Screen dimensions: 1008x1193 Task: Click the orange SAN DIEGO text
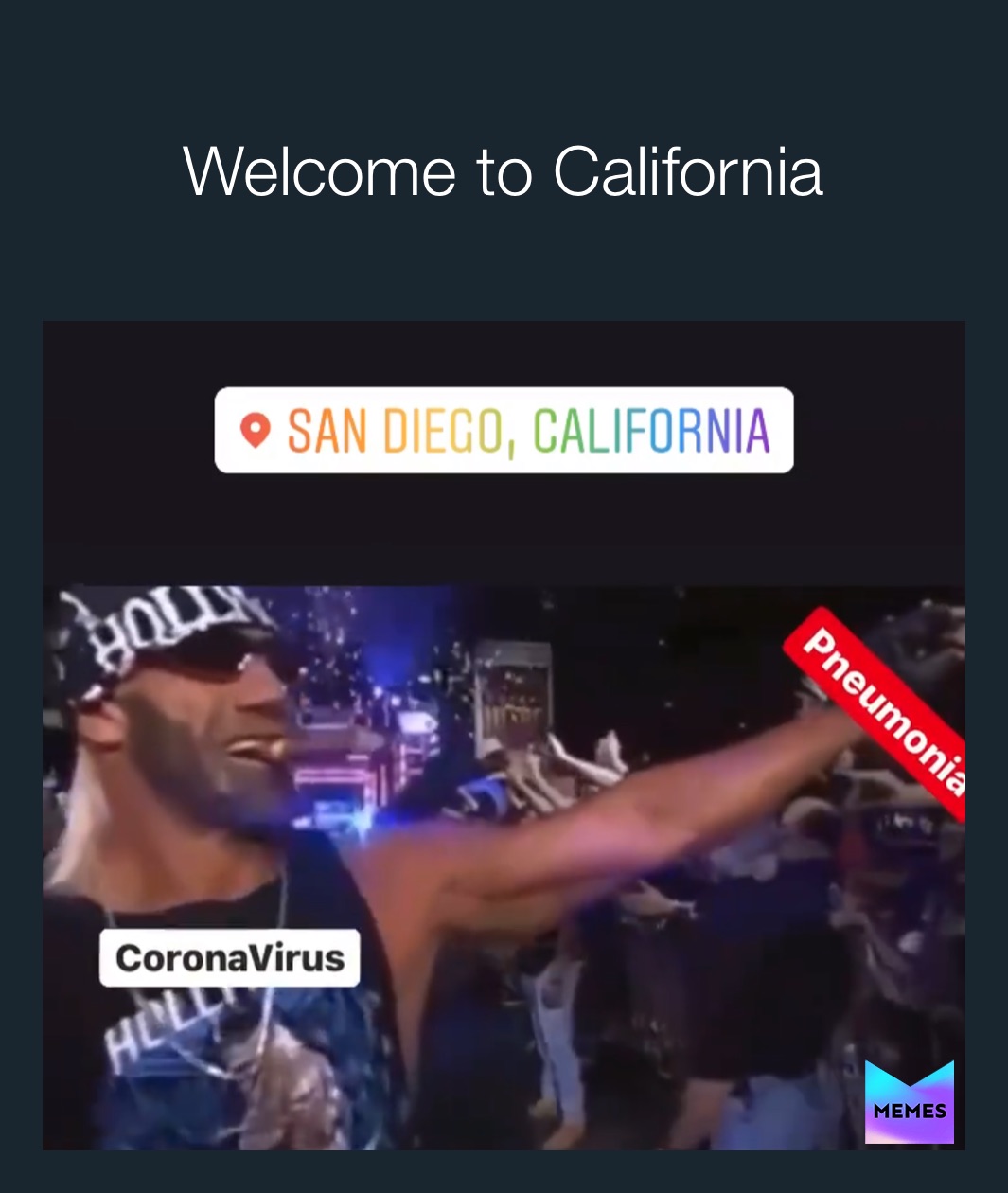click(x=394, y=432)
